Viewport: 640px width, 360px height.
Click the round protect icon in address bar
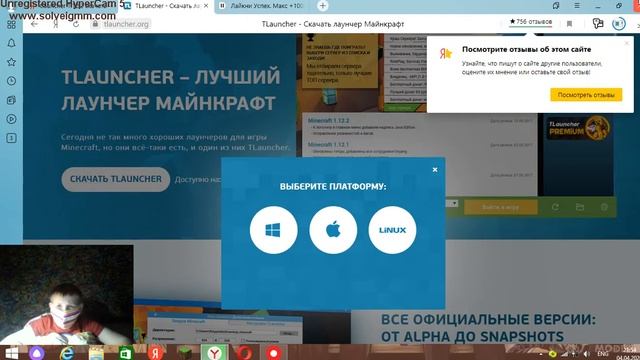[x=619, y=24]
